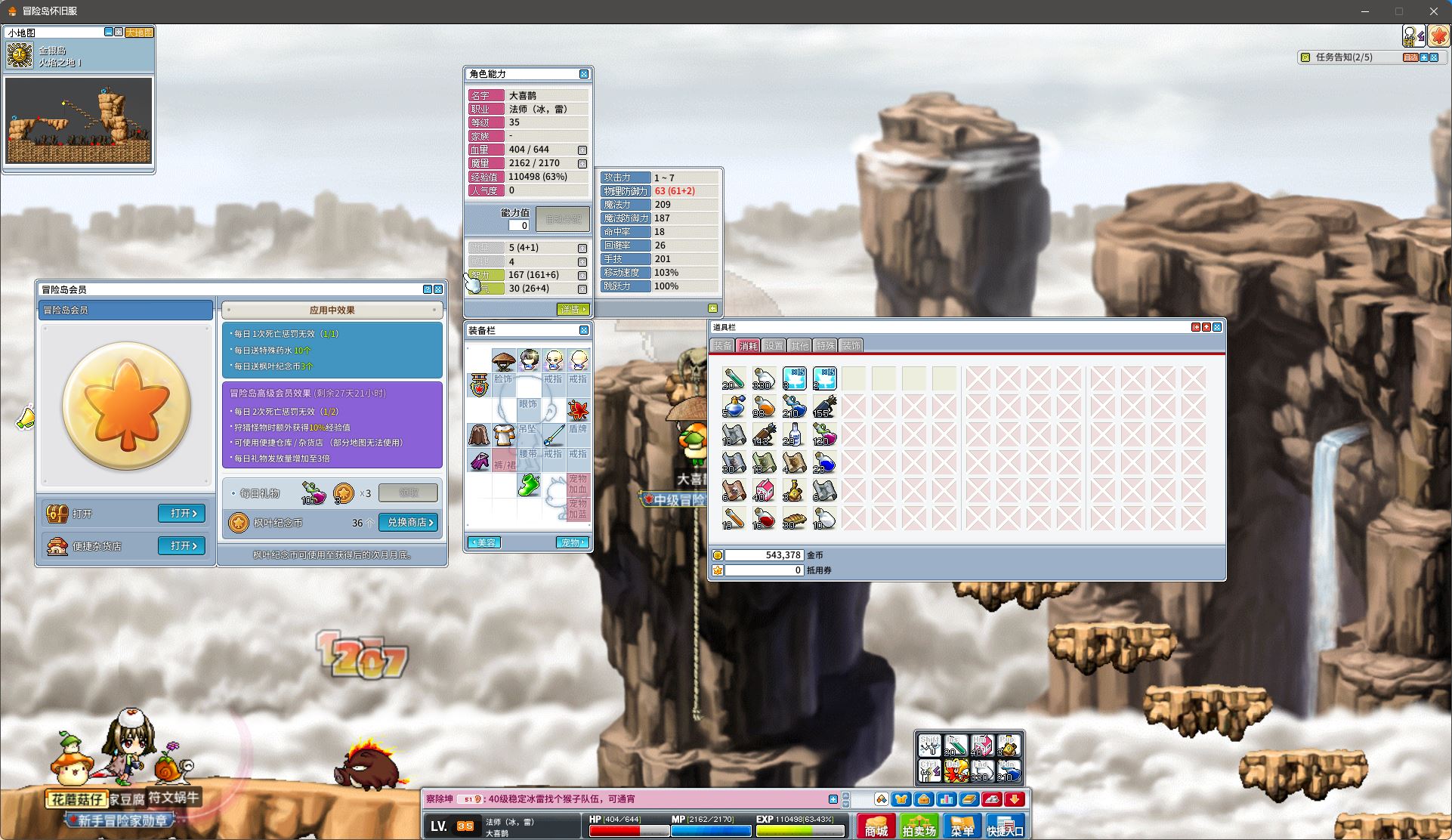Select the green shoes in equipment panel
This screenshot has width=1452, height=840.
pos(529,485)
